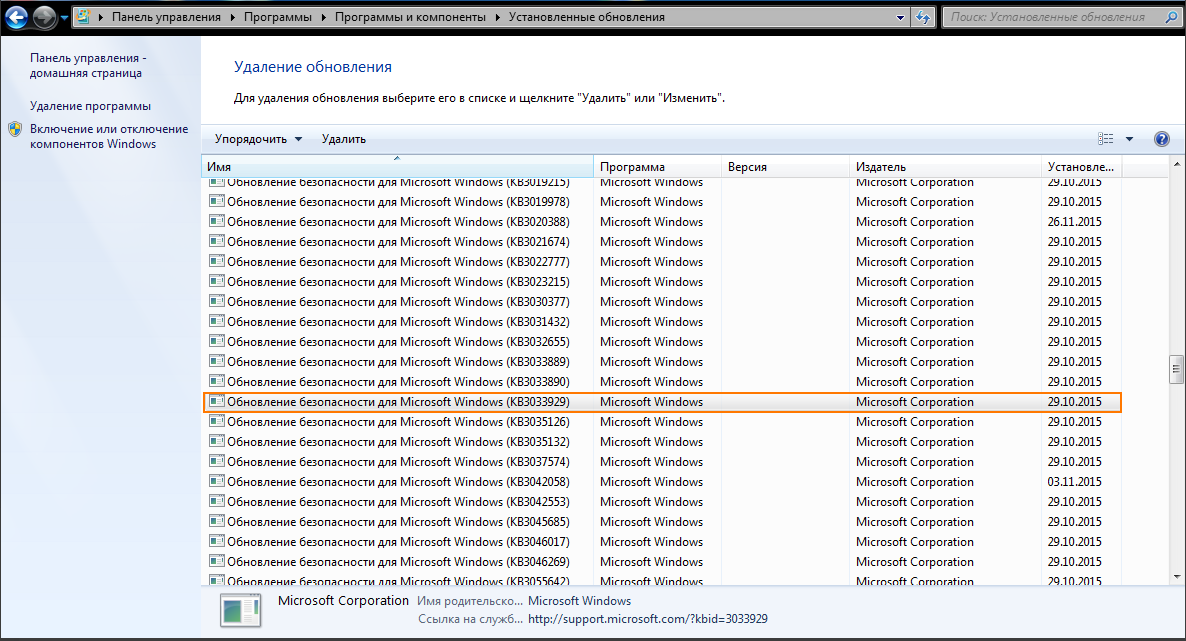
Task: Select update KB3032655 row
Action: pyautogui.click(x=663, y=342)
